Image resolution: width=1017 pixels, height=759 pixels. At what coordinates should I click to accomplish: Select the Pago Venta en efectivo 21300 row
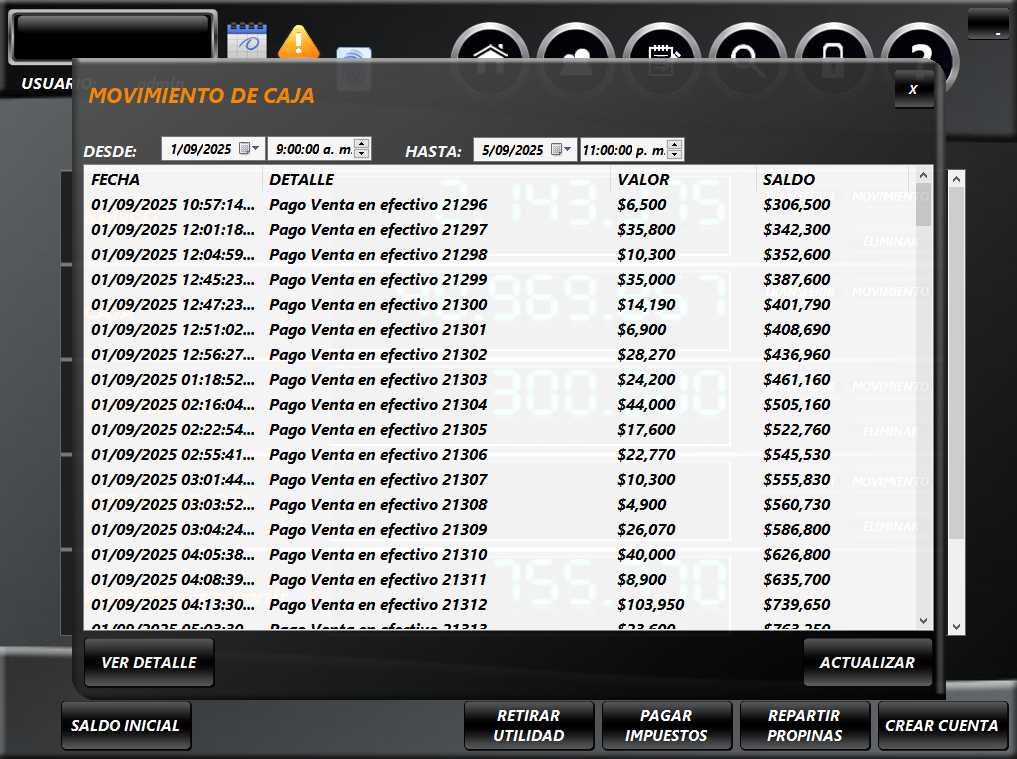[378, 305]
